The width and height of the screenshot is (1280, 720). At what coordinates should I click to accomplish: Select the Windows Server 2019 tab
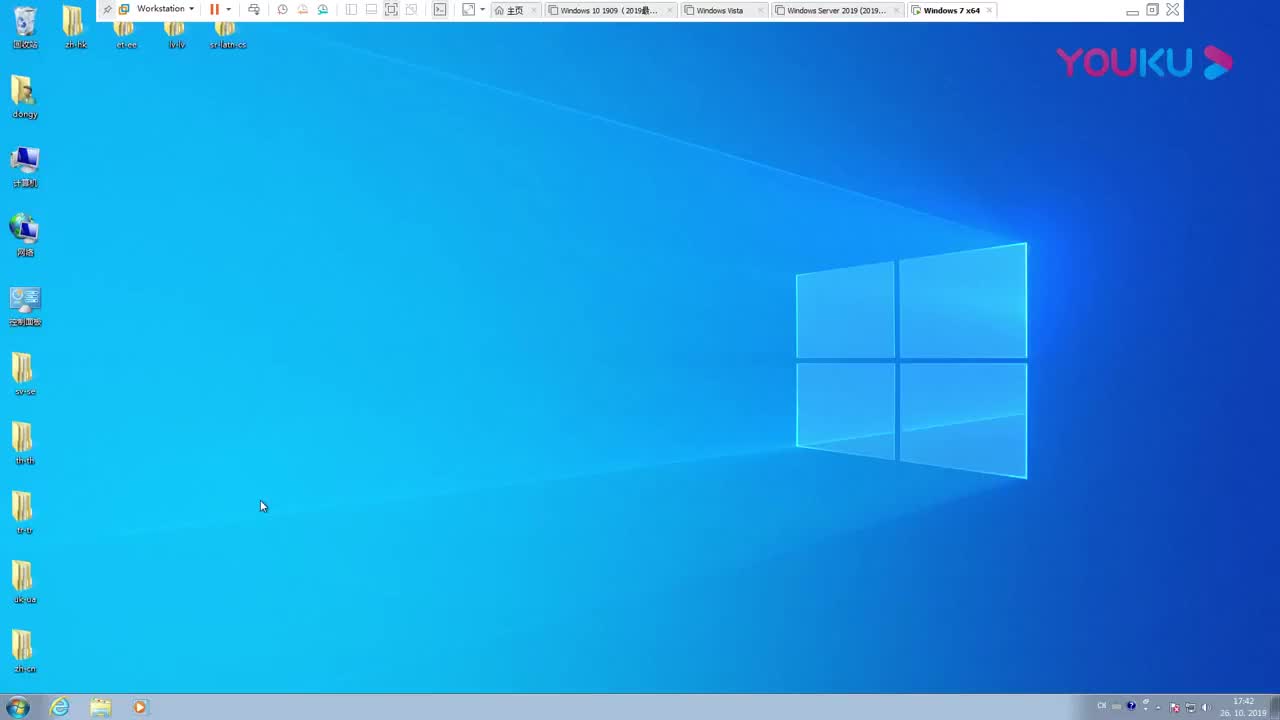836,10
